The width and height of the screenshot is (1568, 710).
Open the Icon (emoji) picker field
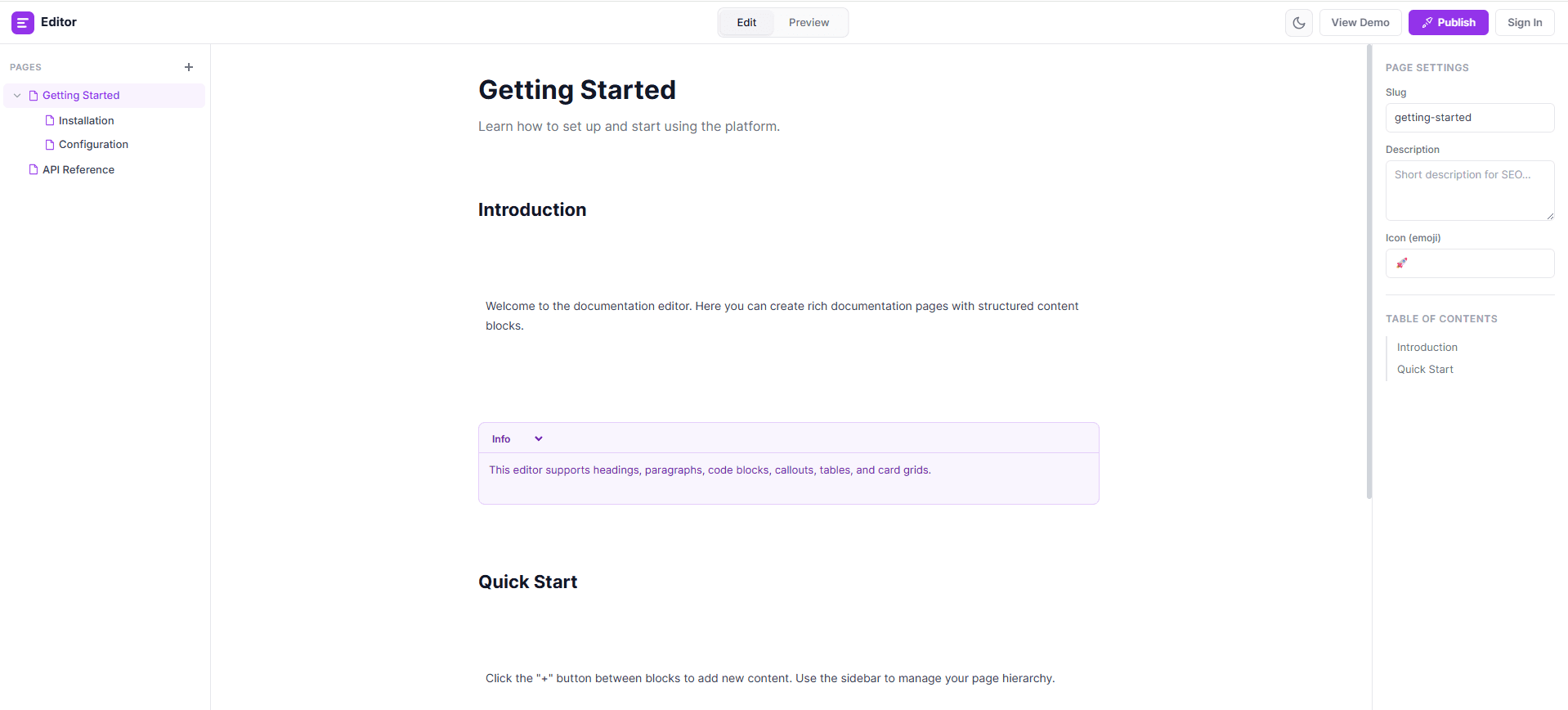pos(1469,263)
